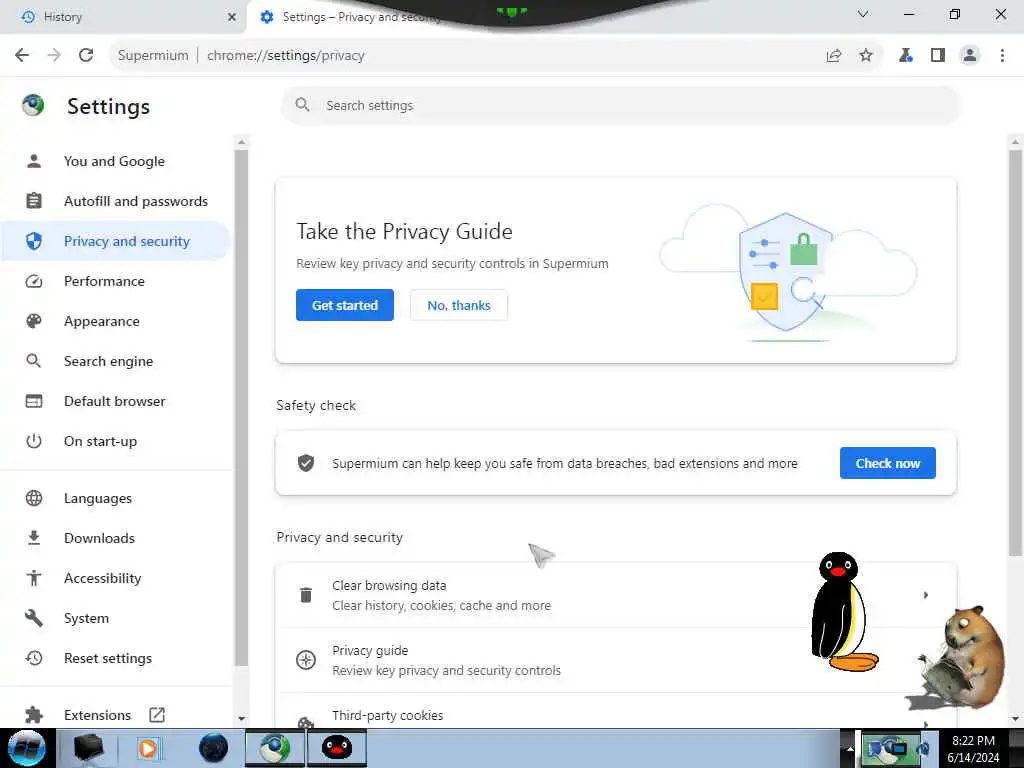Open Languages settings
The height and width of the screenshot is (768, 1024).
click(116, 498)
